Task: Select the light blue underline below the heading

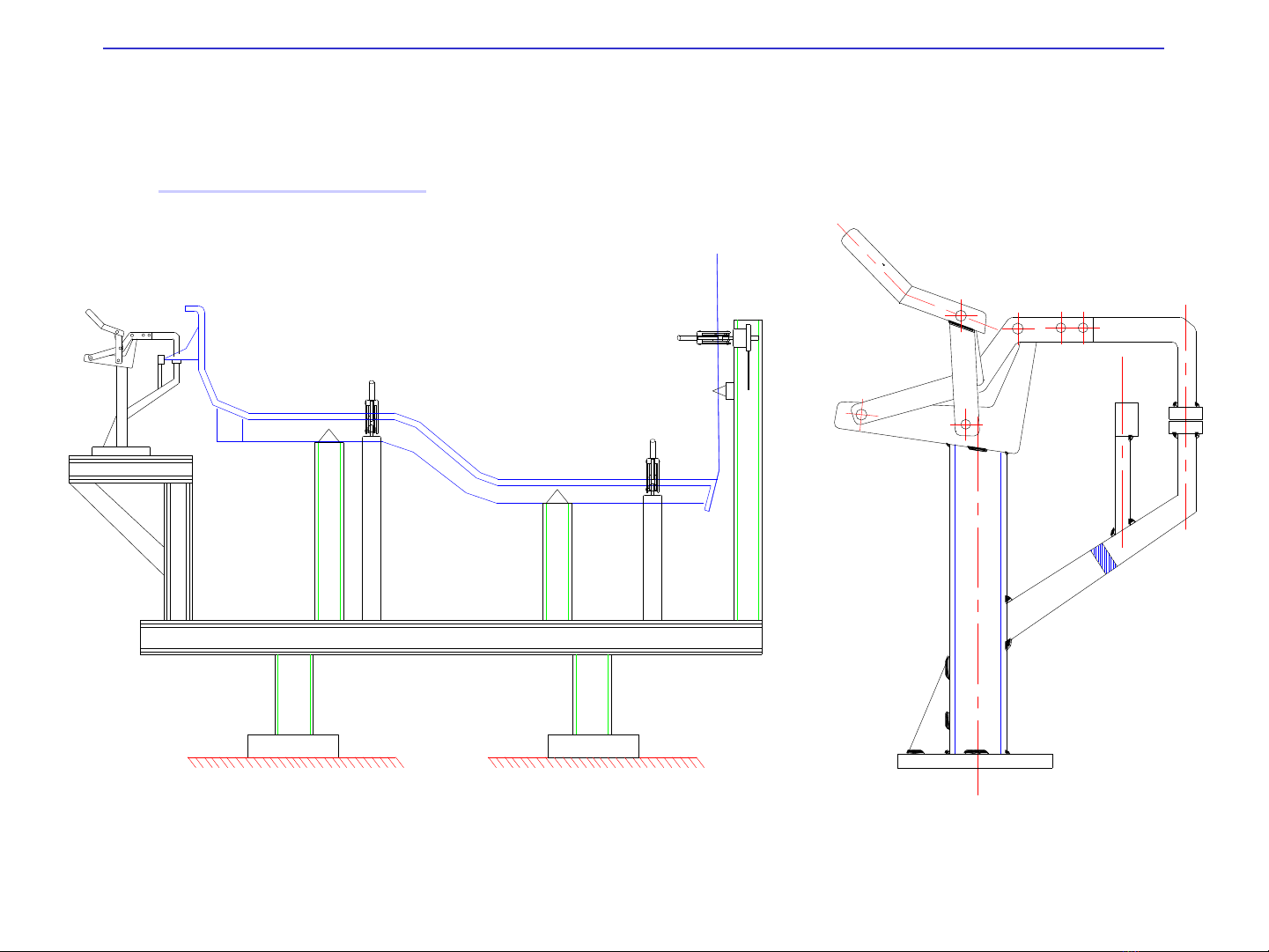Action: (291, 190)
